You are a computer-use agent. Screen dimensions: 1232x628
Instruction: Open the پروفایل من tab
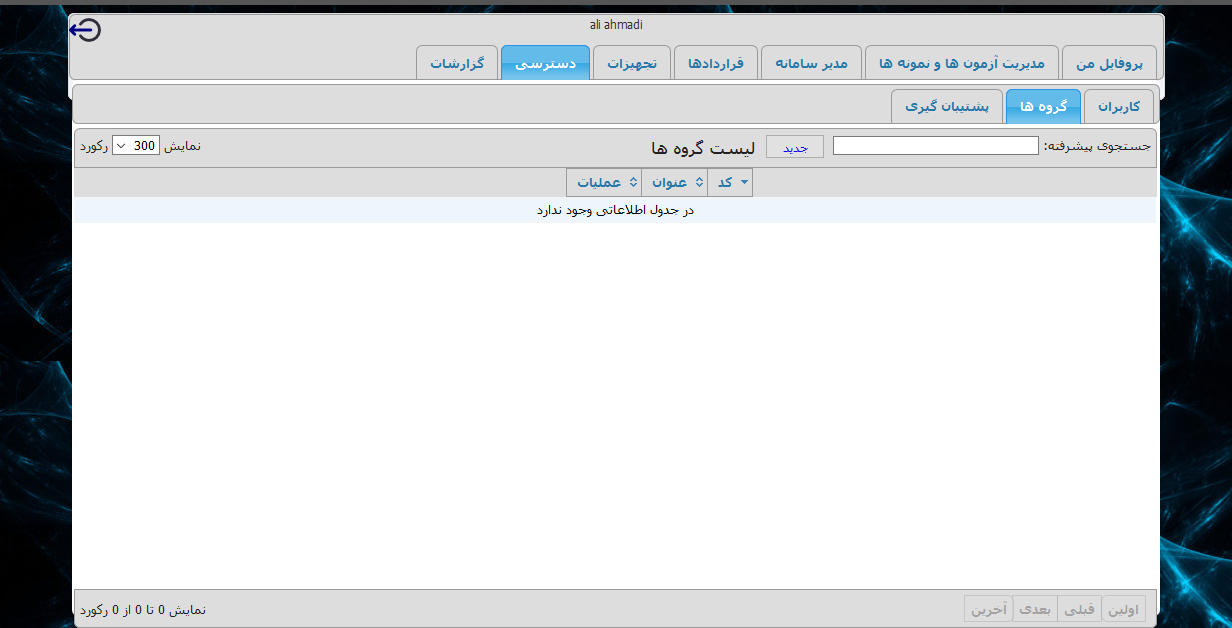pyautogui.click(x=1109, y=63)
